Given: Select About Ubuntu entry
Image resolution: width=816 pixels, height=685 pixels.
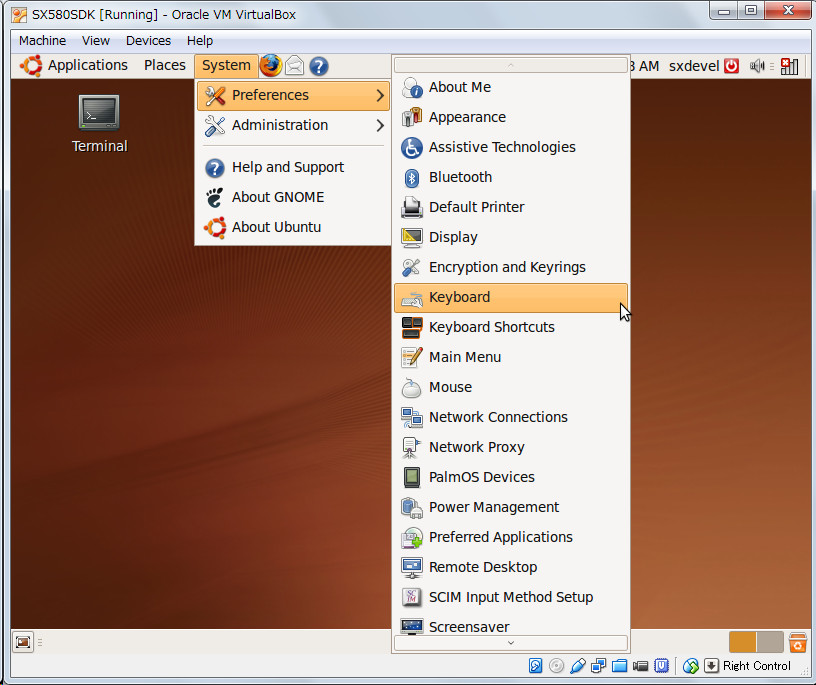Looking at the screenshot, I should tap(293, 227).
